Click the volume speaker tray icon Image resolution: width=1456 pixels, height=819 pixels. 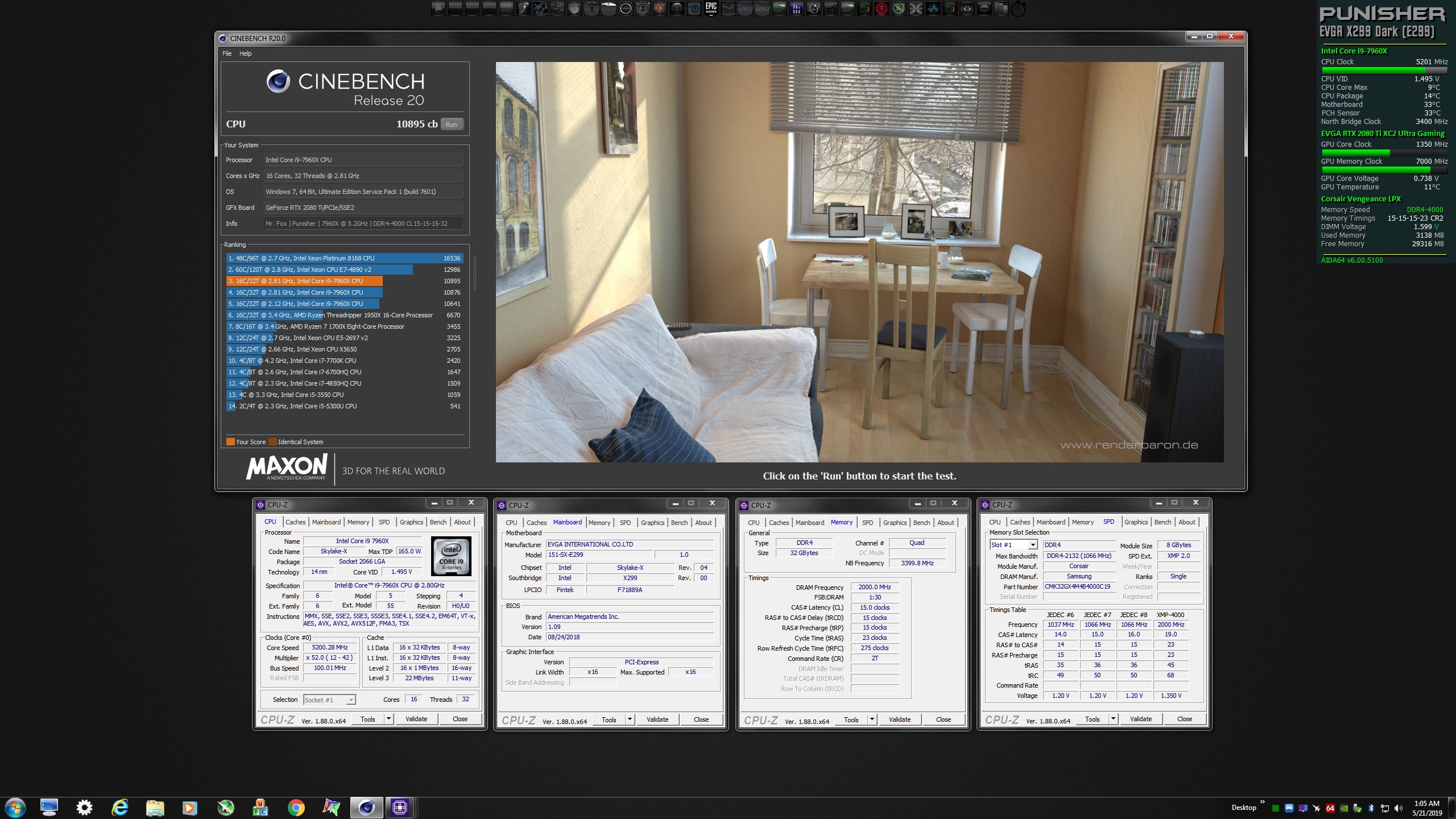[x=1399, y=808]
